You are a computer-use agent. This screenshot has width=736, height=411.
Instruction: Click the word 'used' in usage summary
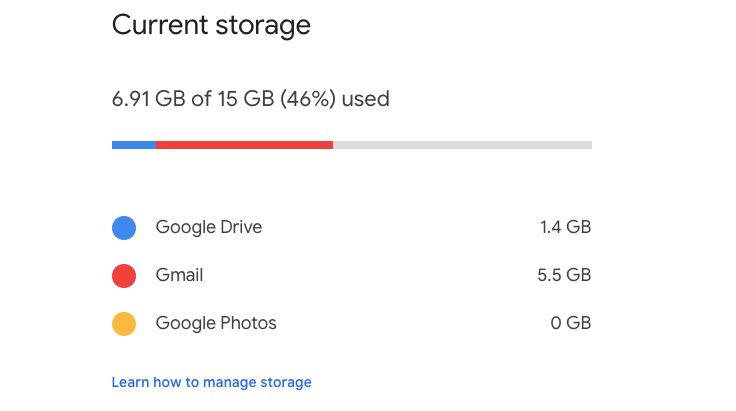367,99
